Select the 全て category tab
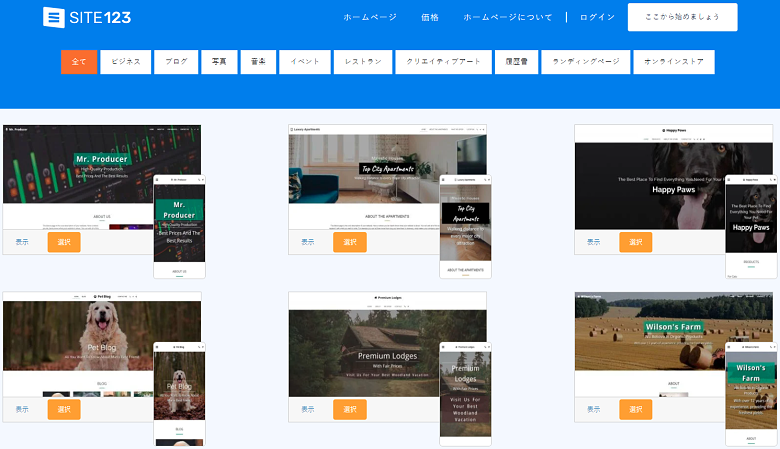Image resolution: width=780 pixels, height=449 pixels. point(79,62)
